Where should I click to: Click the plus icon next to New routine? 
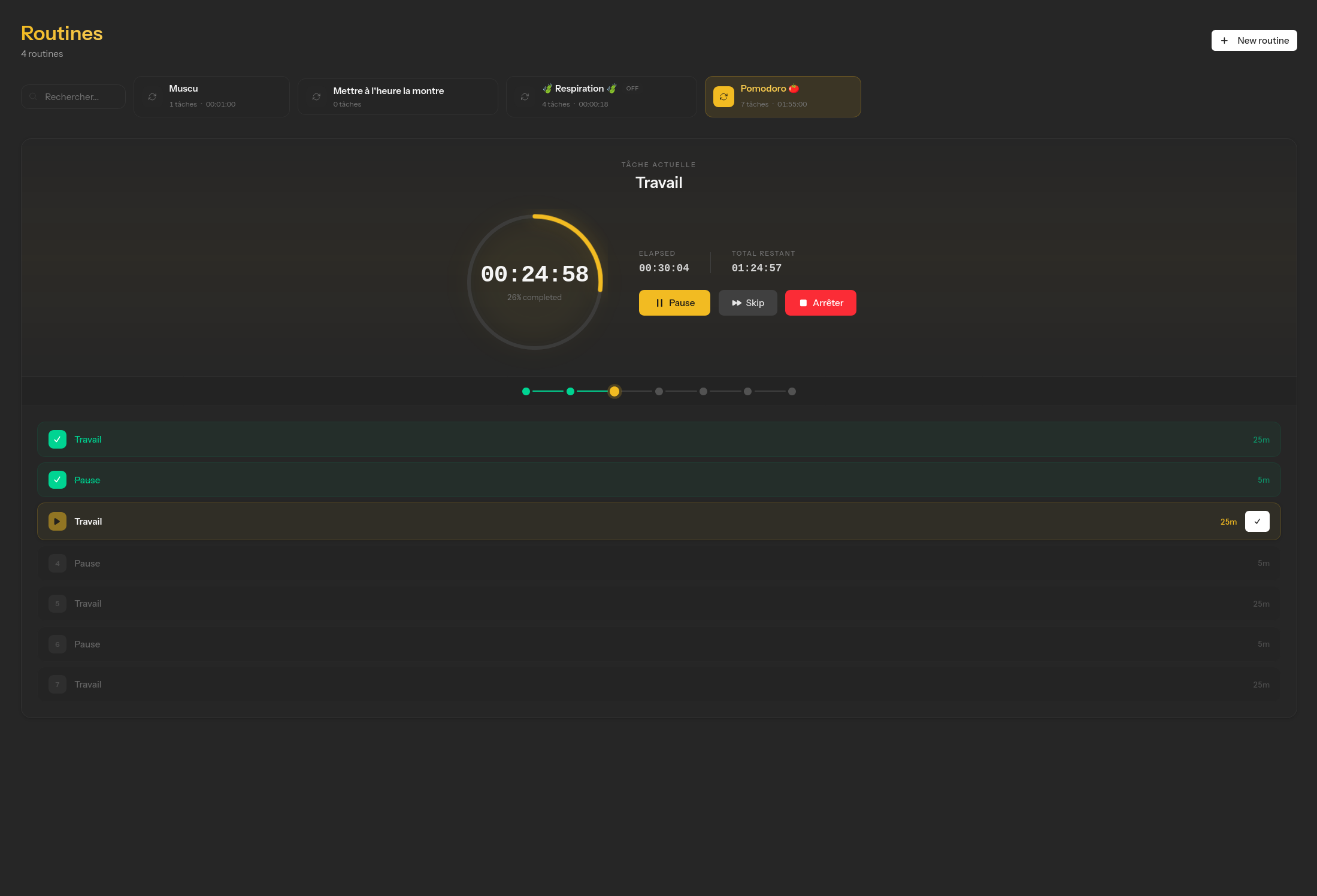[x=1224, y=40]
